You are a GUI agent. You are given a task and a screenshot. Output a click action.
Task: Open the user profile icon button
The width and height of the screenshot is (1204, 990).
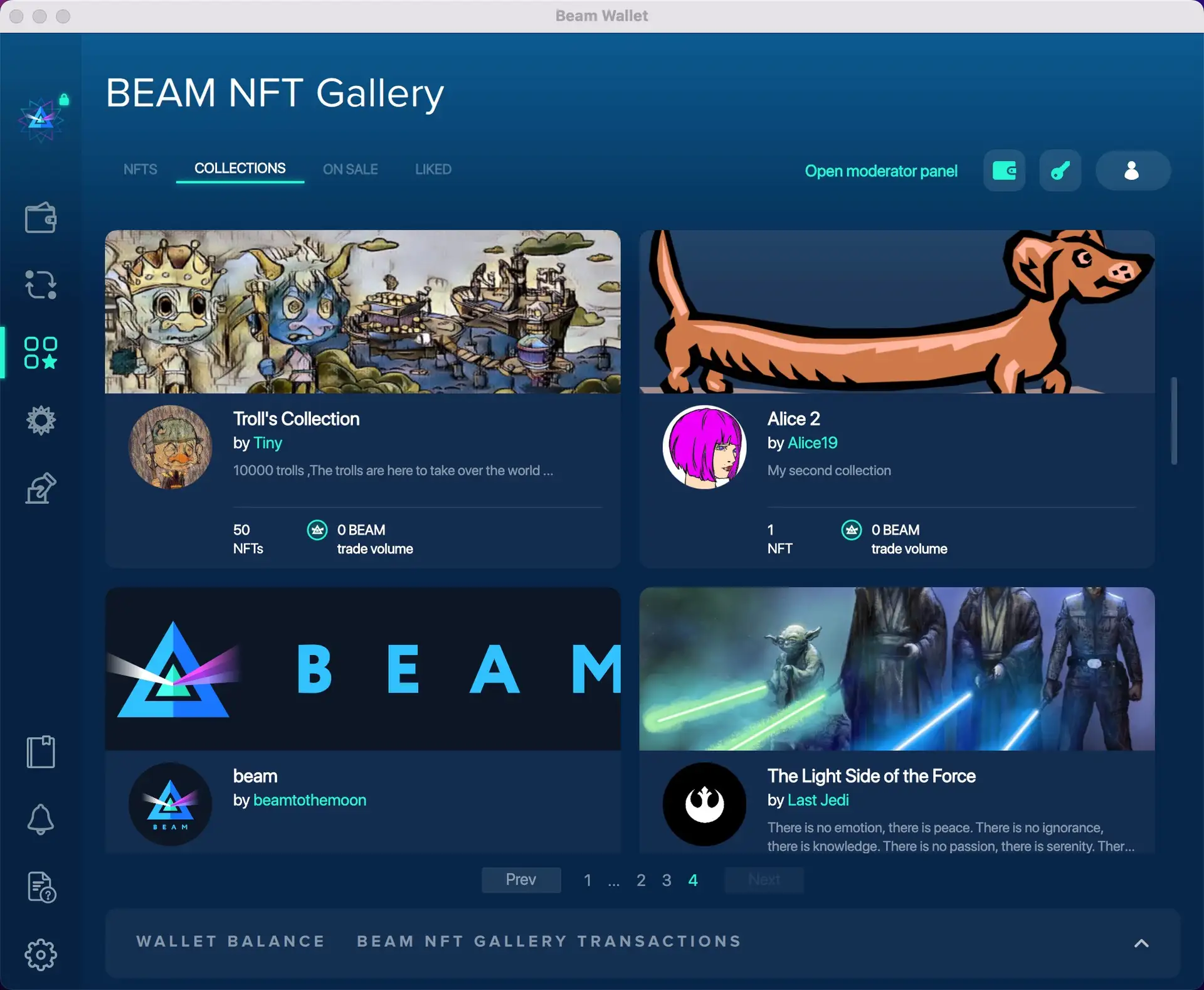coord(1132,171)
